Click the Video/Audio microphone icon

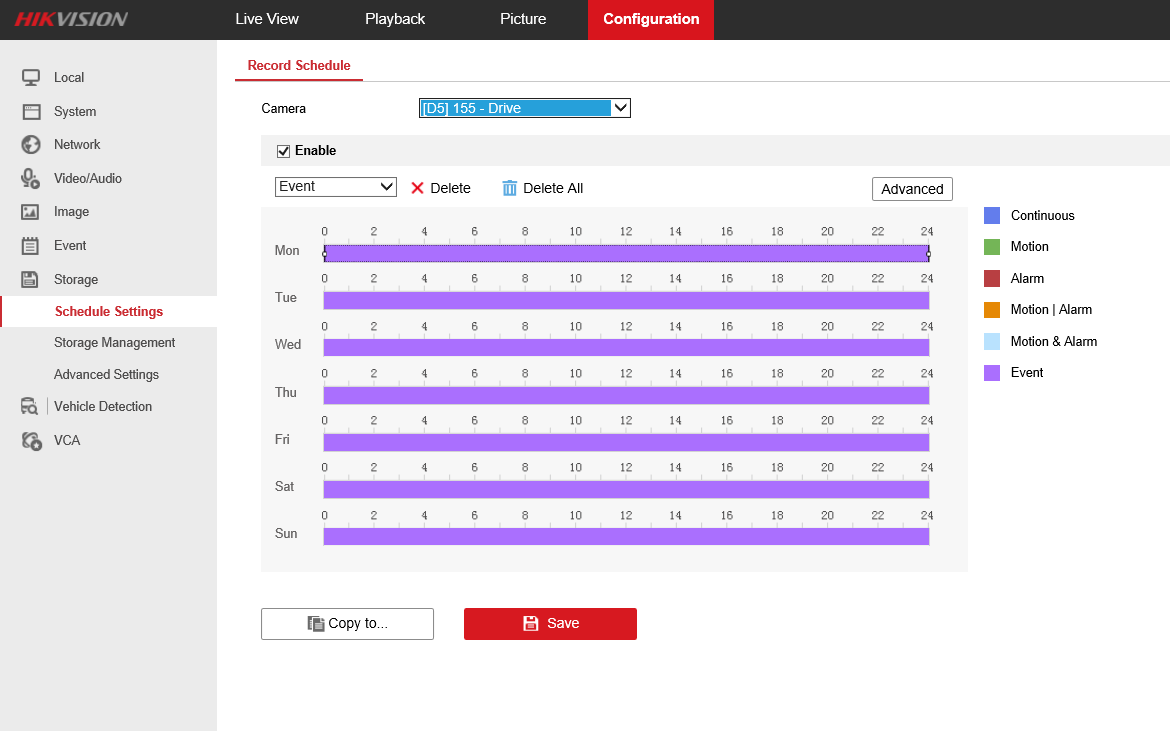pyautogui.click(x=31, y=178)
